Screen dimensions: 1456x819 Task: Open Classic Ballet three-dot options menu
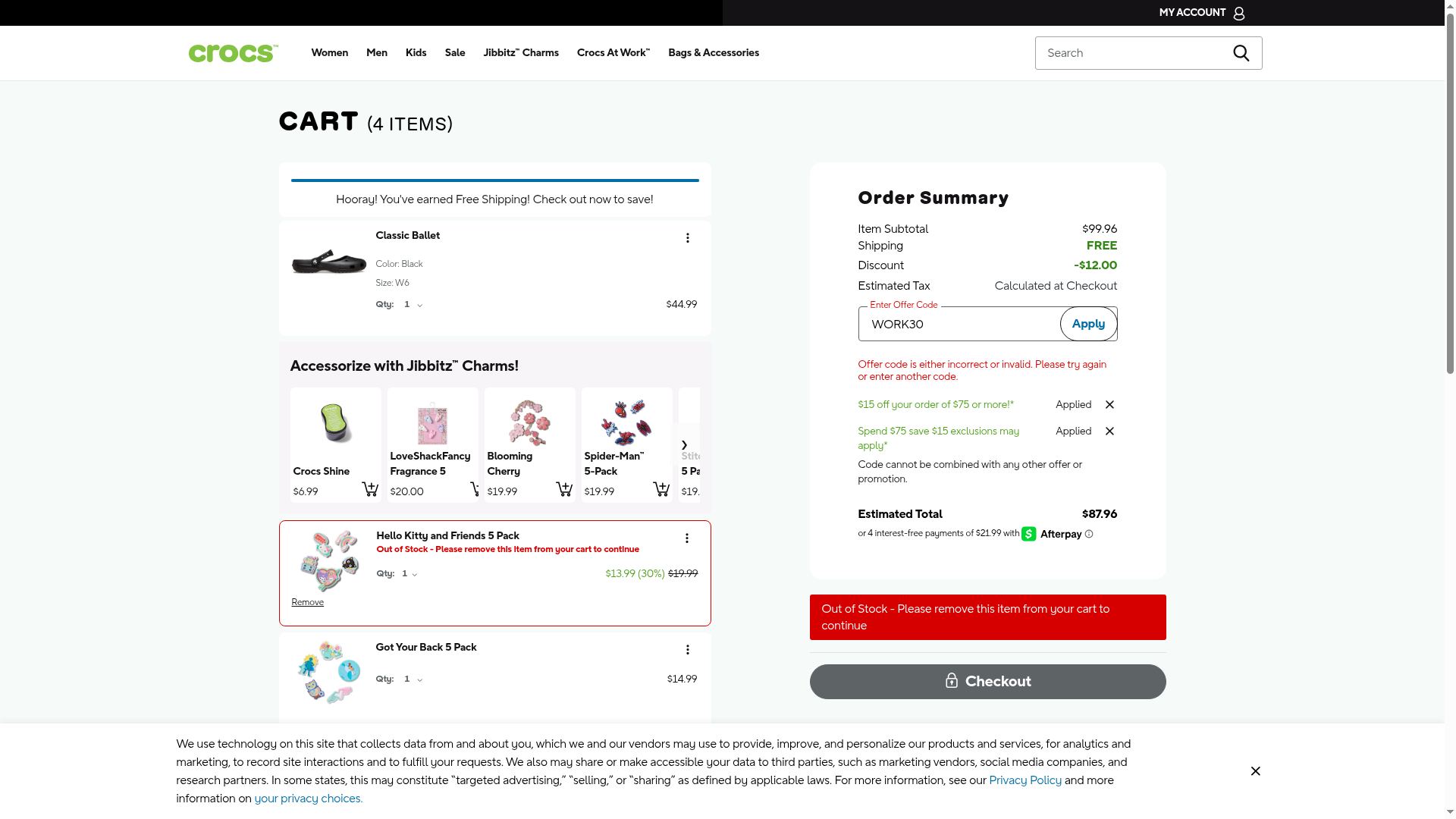pyautogui.click(x=687, y=238)
